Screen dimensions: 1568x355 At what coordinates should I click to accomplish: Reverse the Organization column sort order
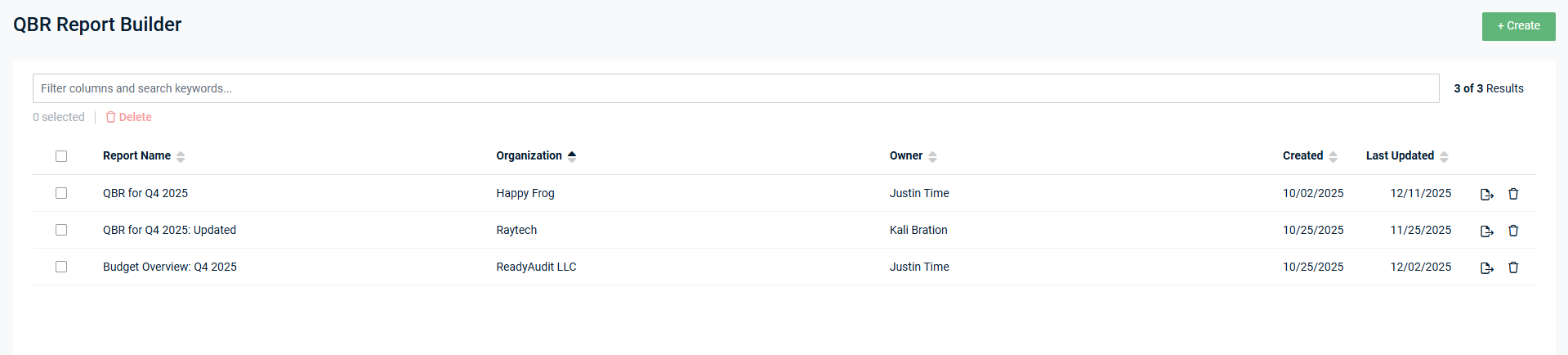point(572,156)
